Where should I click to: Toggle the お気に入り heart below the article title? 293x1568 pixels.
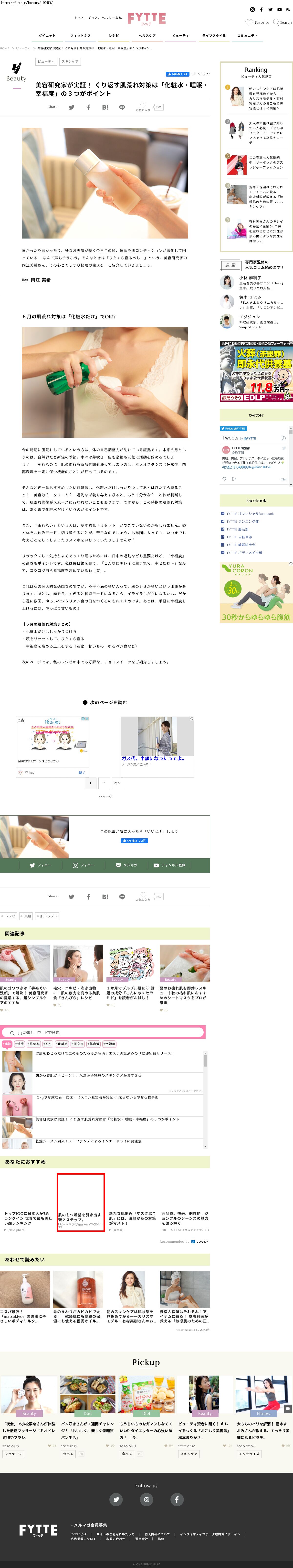(143, 106)
